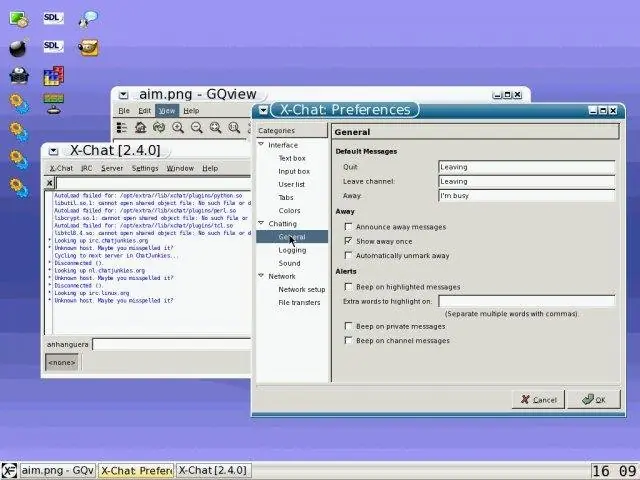Enable Announce away messages checkbox
Screen dimensions: 640x480
pos(348,227)
